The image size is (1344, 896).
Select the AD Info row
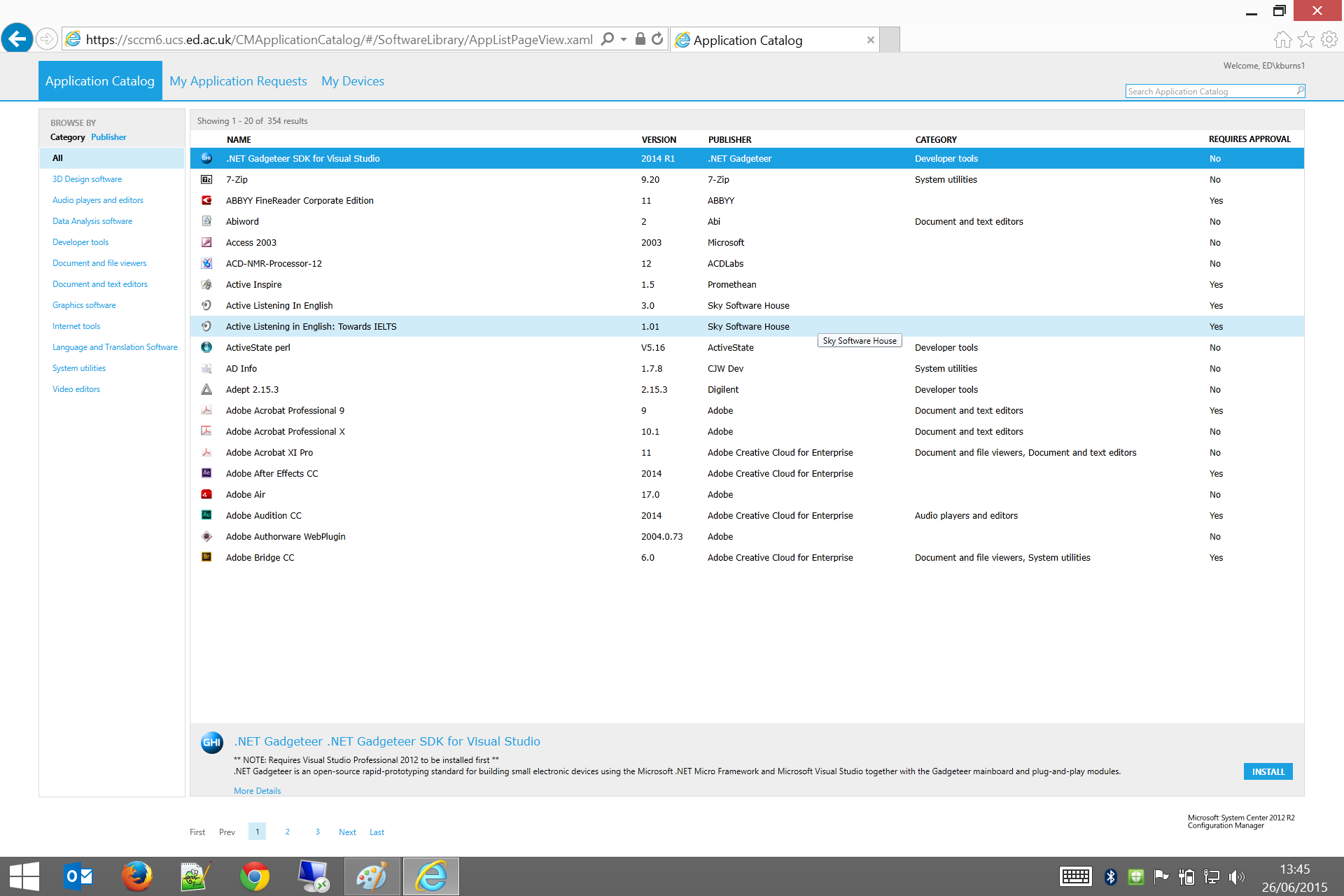click(x=747, y=369)
